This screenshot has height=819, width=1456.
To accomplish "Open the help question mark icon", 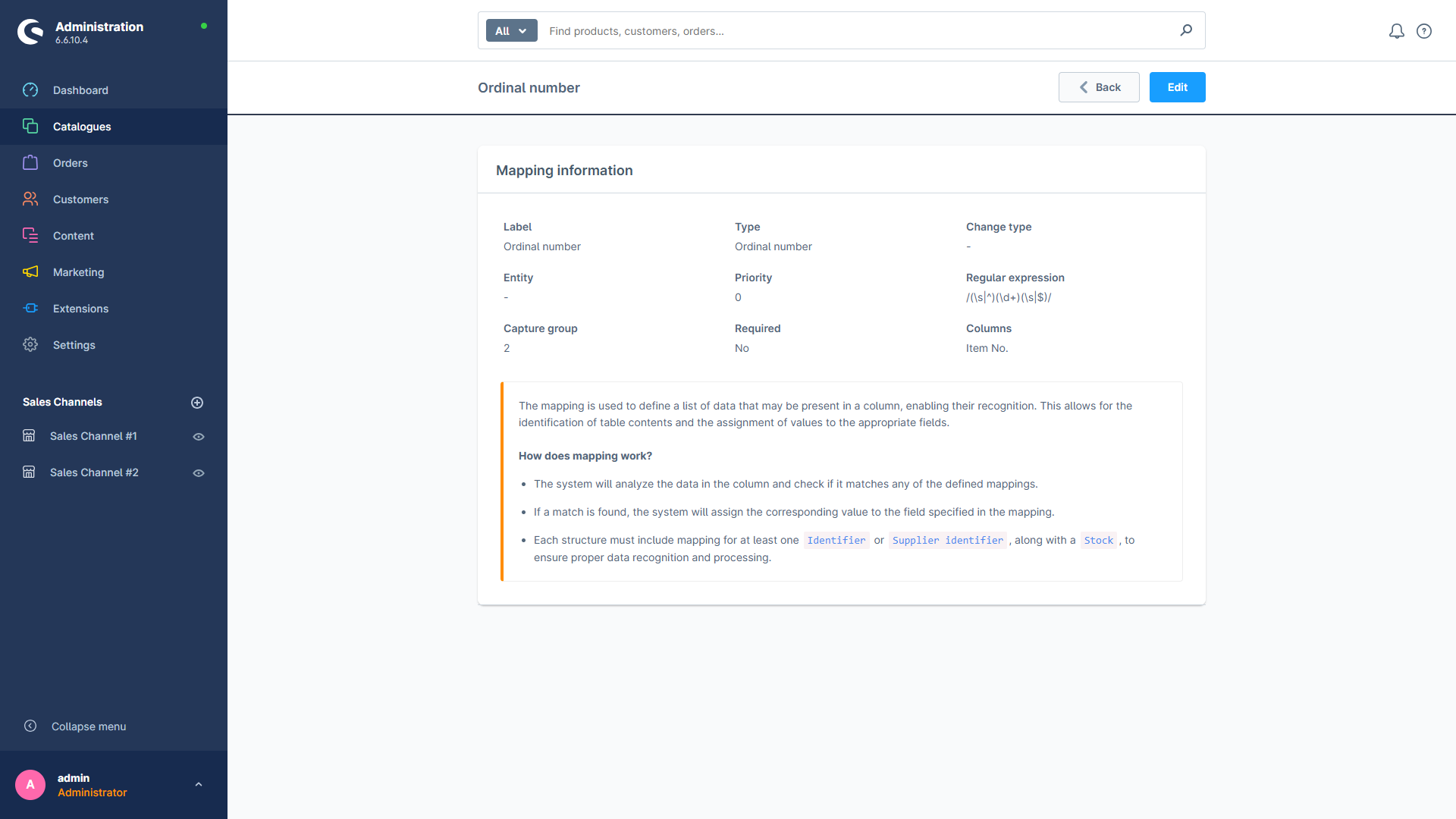I will (x=1424, y=31).
